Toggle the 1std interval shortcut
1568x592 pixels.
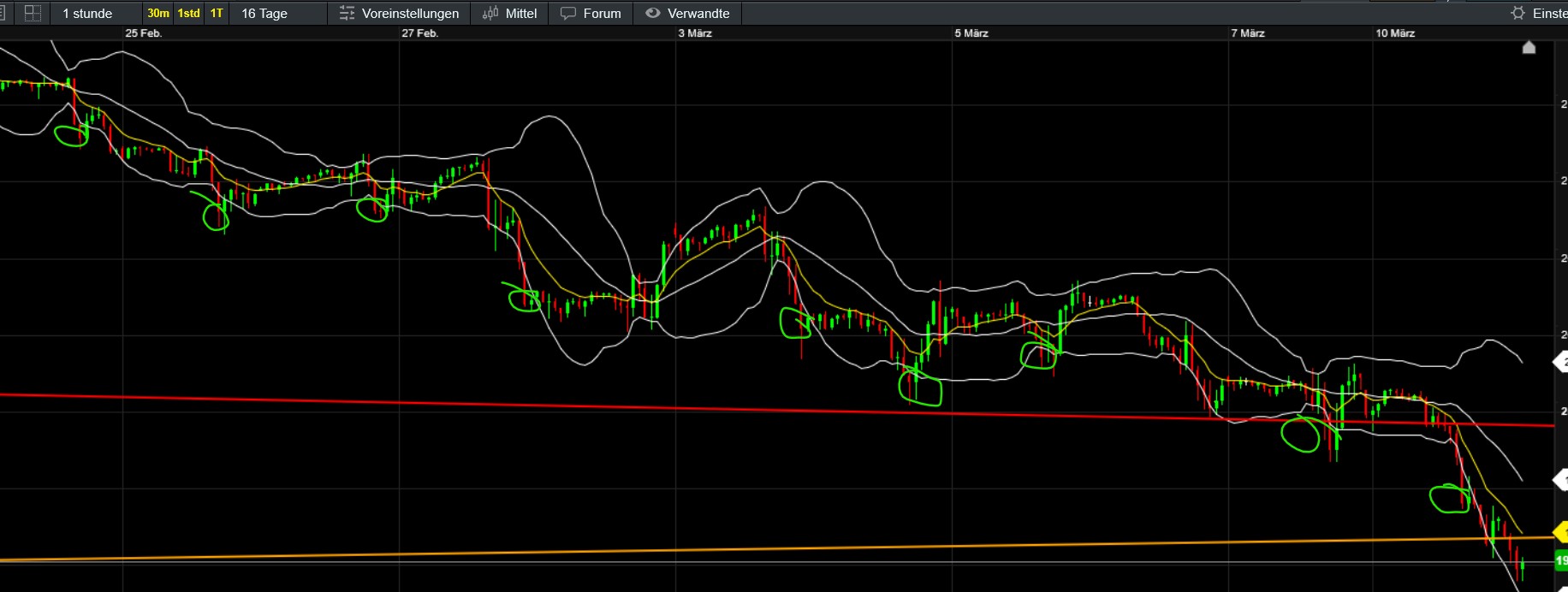coord(188,13)
